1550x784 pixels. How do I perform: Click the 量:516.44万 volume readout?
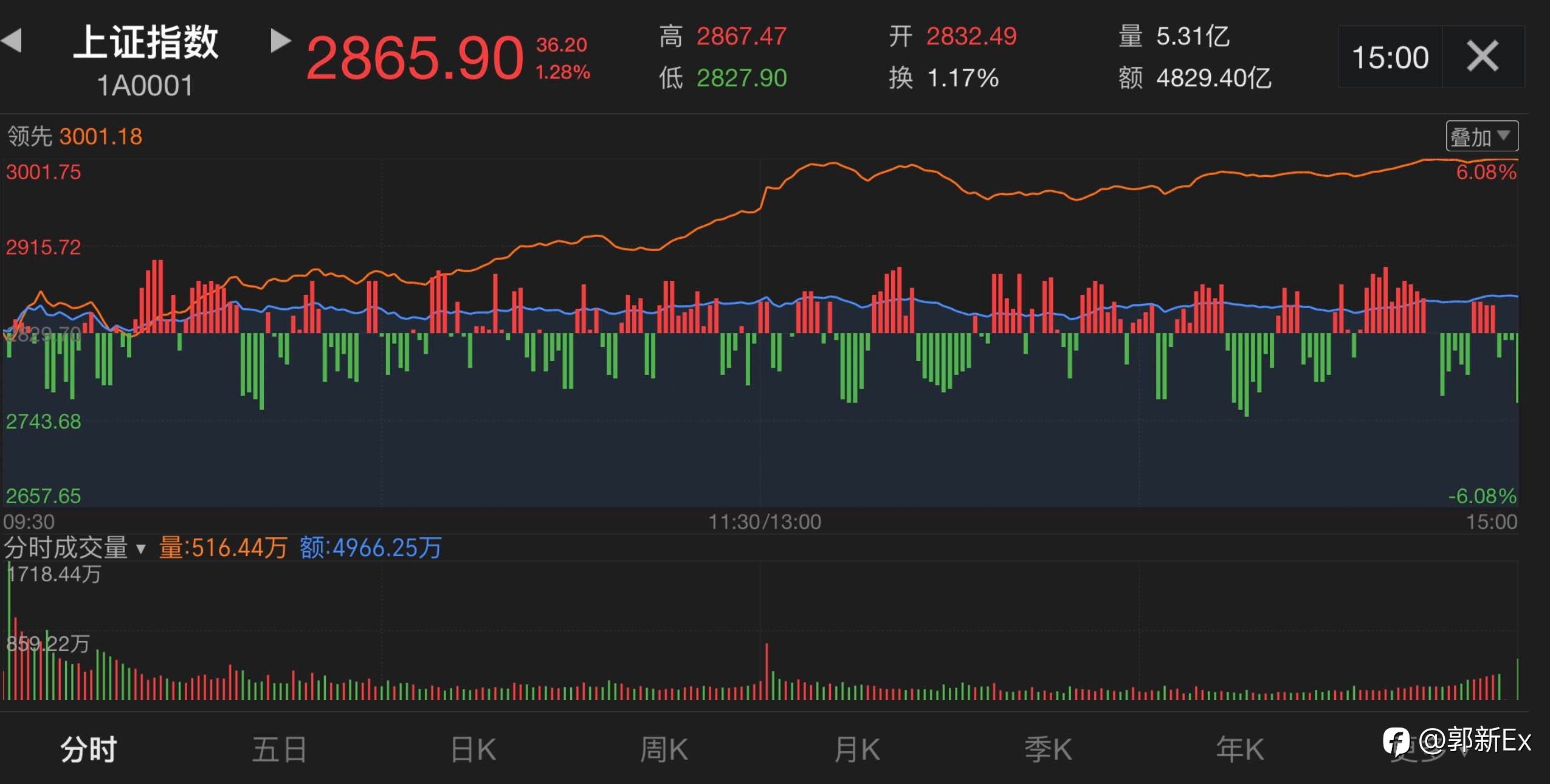(223, 548)
